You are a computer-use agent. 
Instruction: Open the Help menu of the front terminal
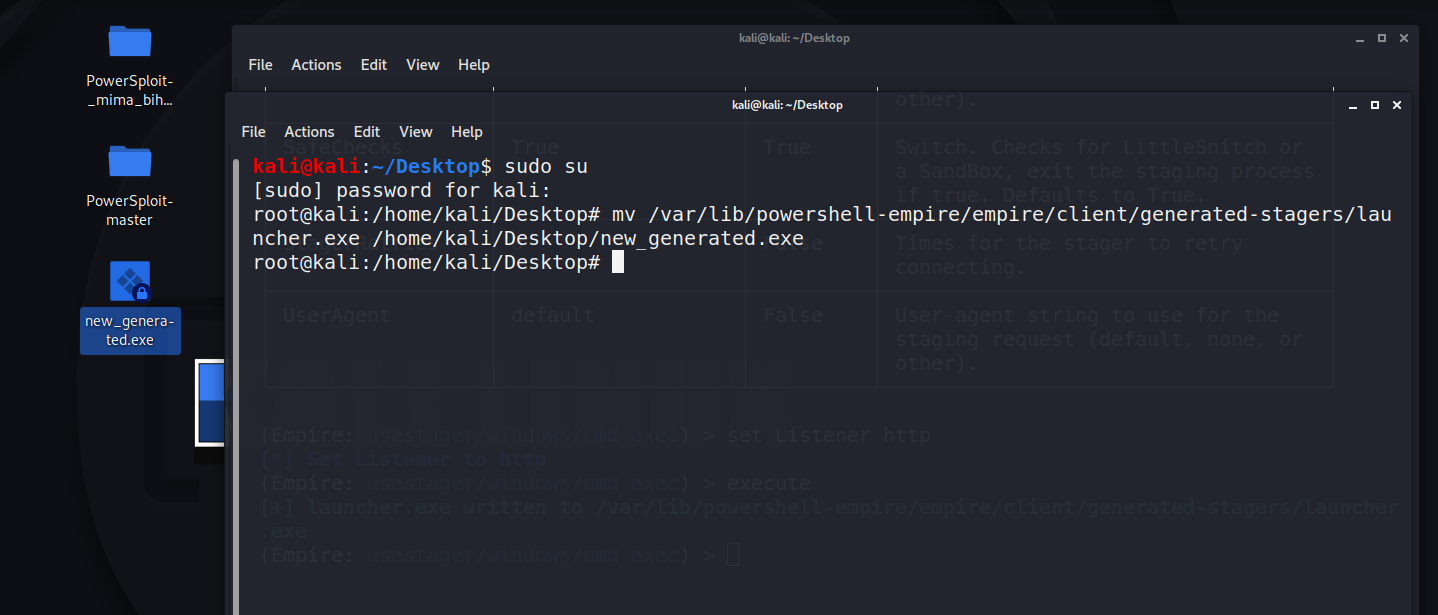pos(466,131)
